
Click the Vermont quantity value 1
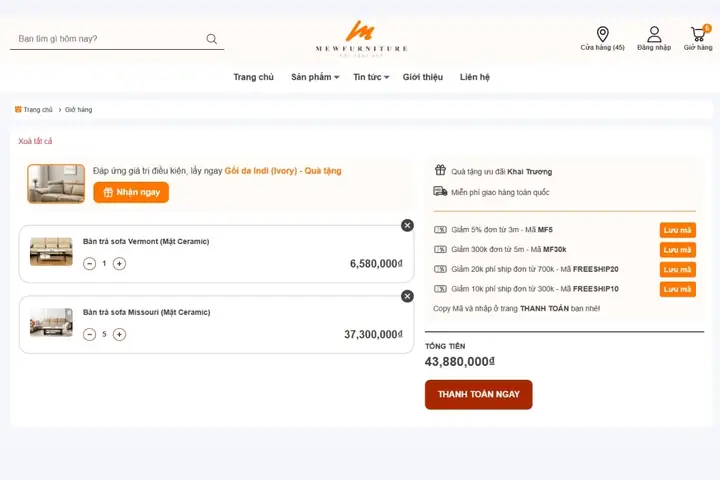(104, 264)
